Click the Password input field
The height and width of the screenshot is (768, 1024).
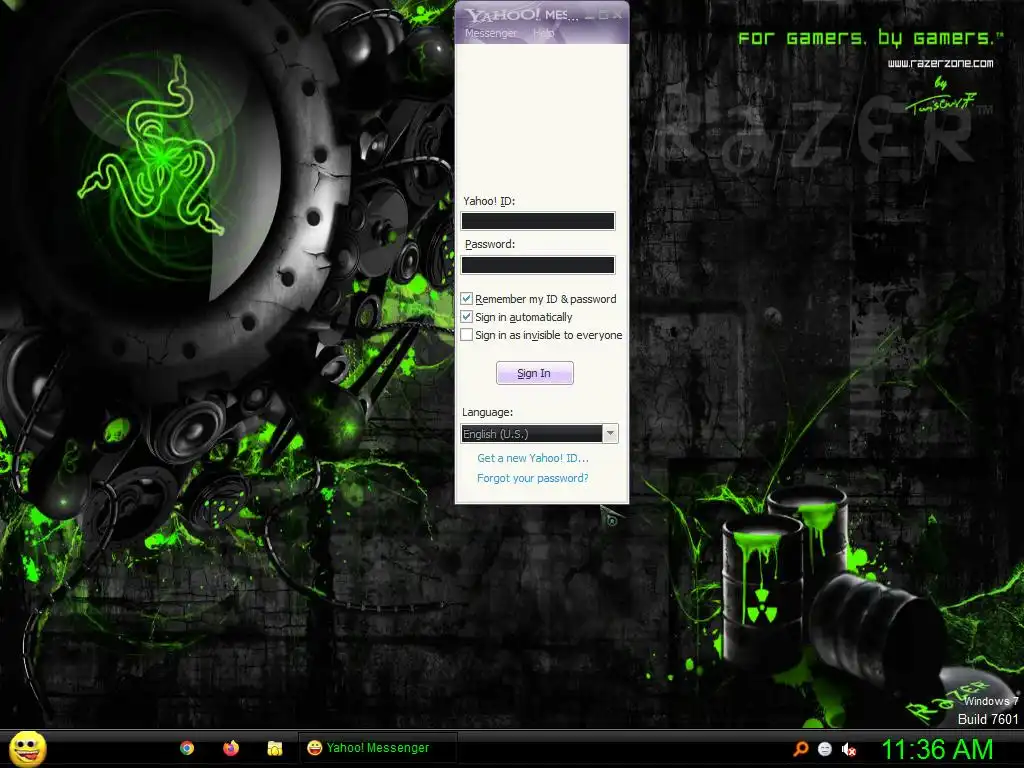[537, 265]
